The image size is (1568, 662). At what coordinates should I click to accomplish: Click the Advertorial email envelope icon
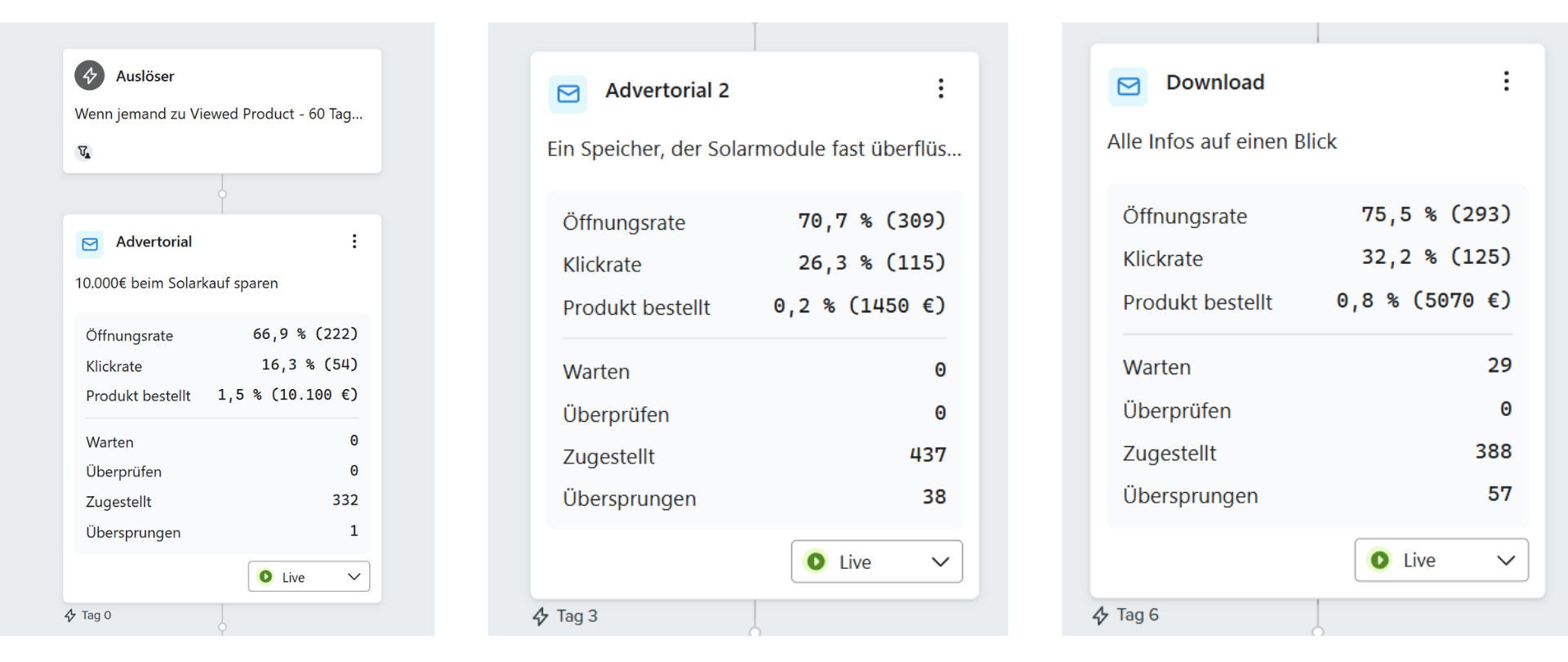(x=90, y=244)
